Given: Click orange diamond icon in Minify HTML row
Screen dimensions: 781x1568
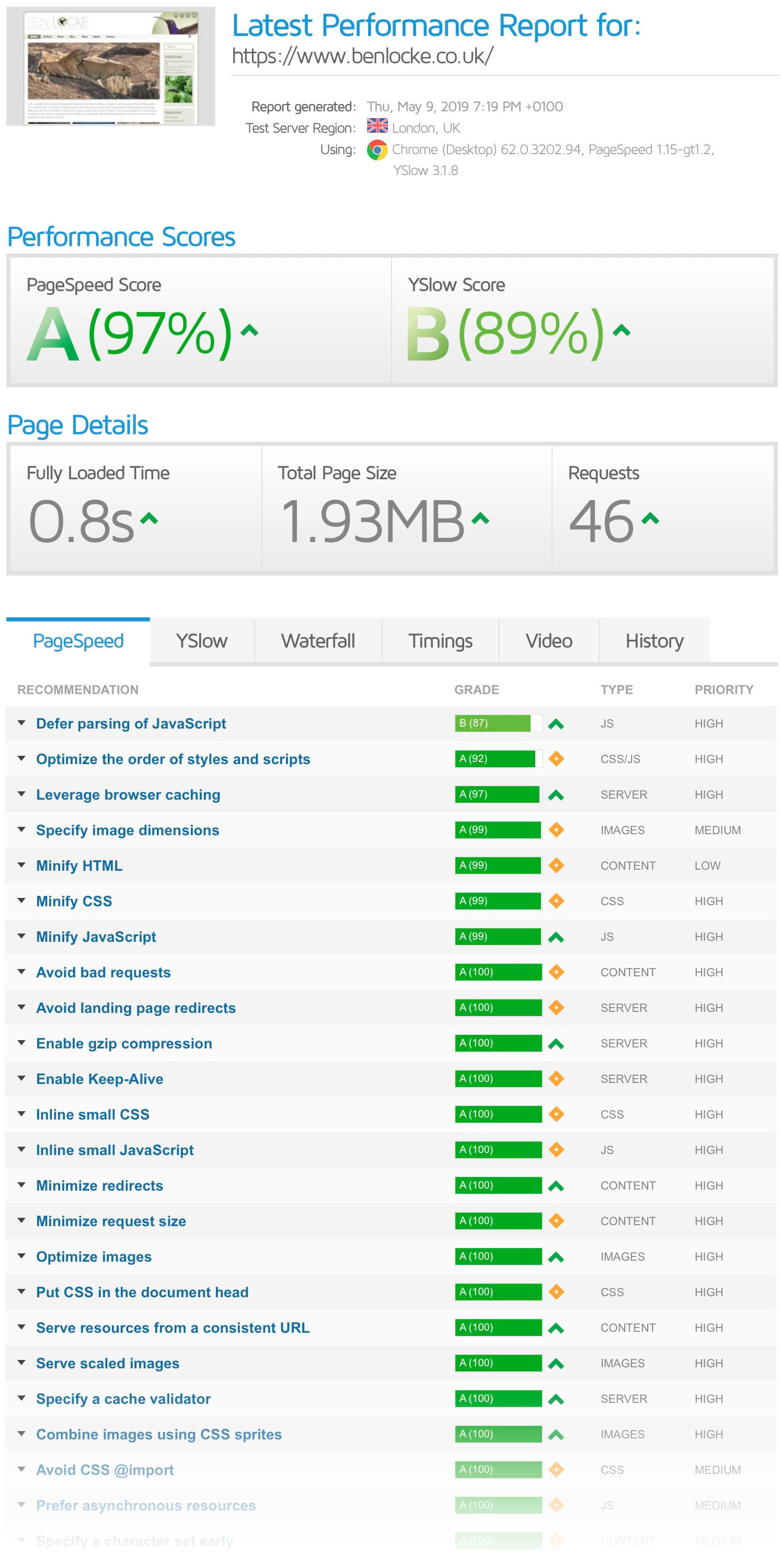Looking at the screenshot, I should pyautogui.click(x=556, y=865).
